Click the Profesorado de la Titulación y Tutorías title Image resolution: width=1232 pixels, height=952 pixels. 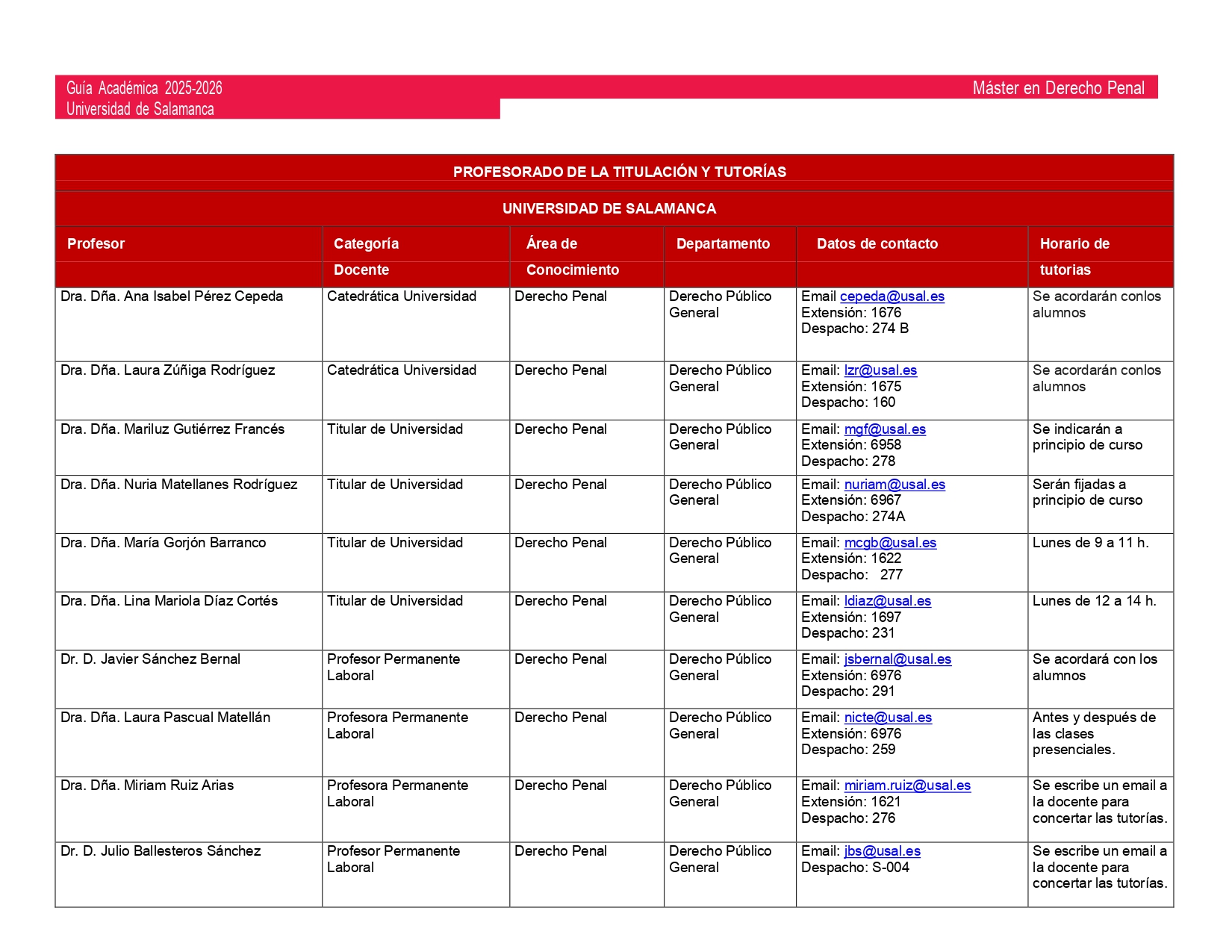(x=619, y=172)
